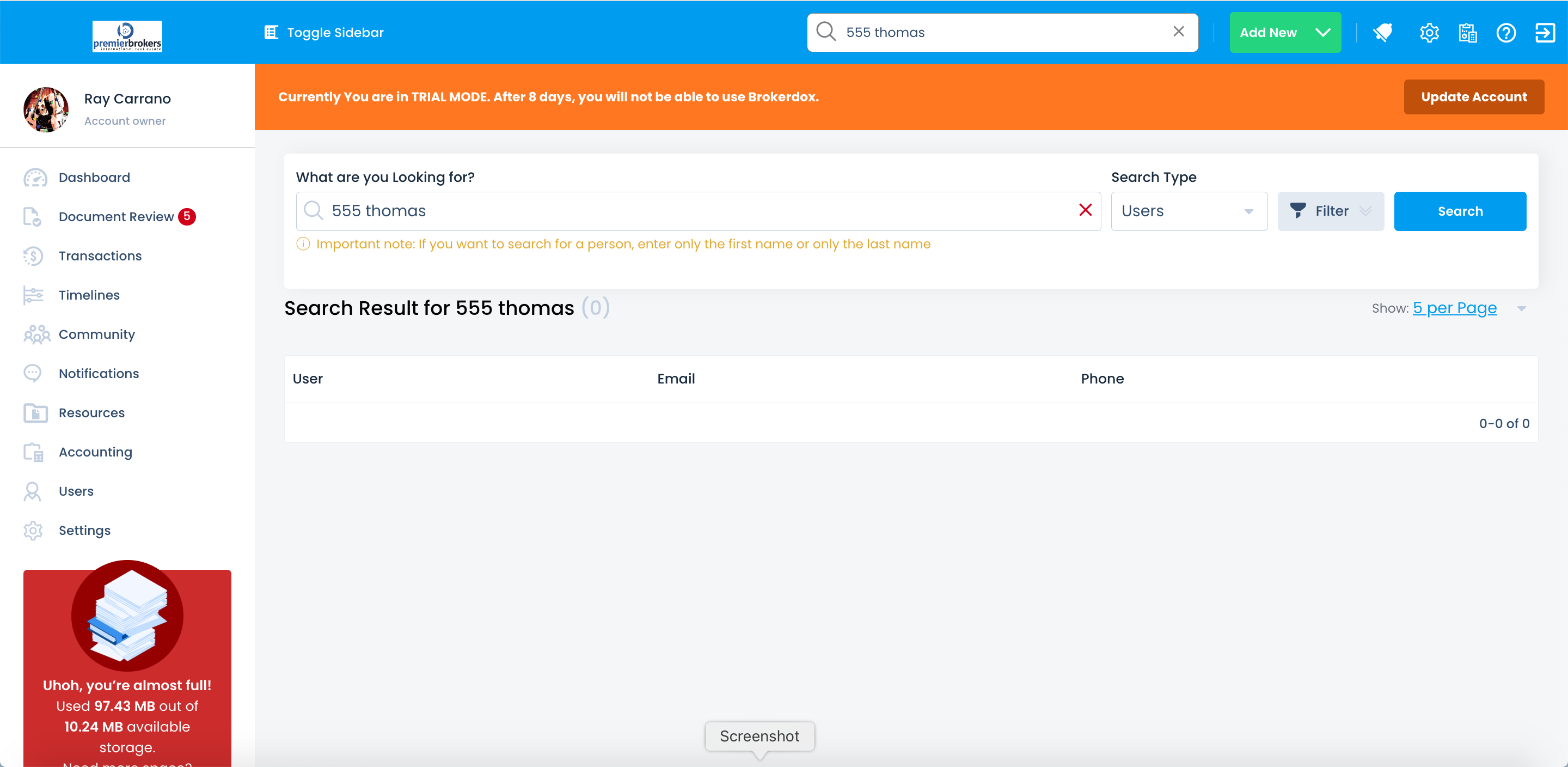This screenshot has width=1568, height=767.
Task: Open the gear settings icon in the header
Action: [x=1429, y=32]
